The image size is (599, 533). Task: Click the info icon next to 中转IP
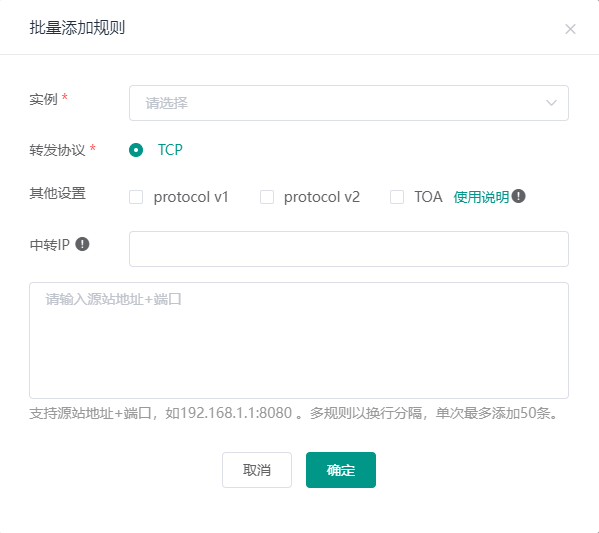(82, 244)
